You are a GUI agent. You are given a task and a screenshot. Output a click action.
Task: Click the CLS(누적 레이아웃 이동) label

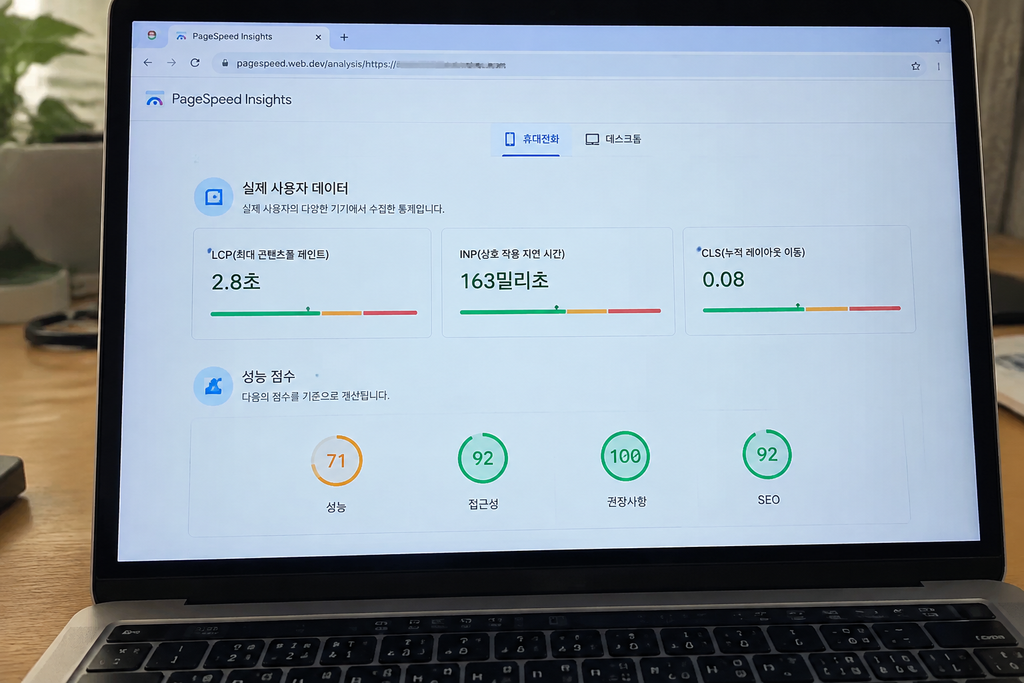pyautogui.click(x=752, y=253)
